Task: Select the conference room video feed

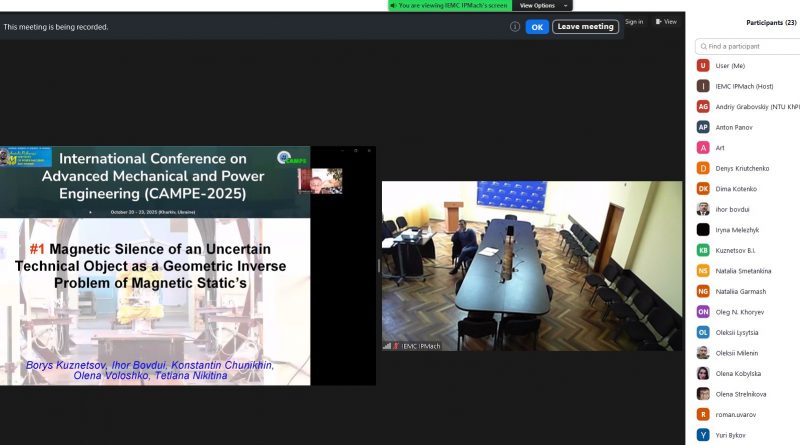Action: 532,265
